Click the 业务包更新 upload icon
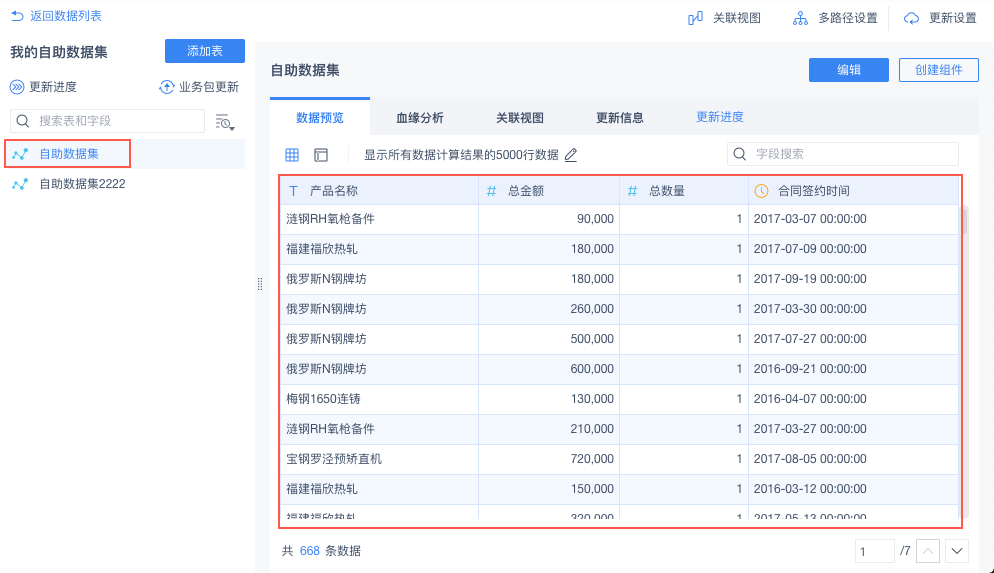Viewport: 994px width, 573px height. coord(167,87)
